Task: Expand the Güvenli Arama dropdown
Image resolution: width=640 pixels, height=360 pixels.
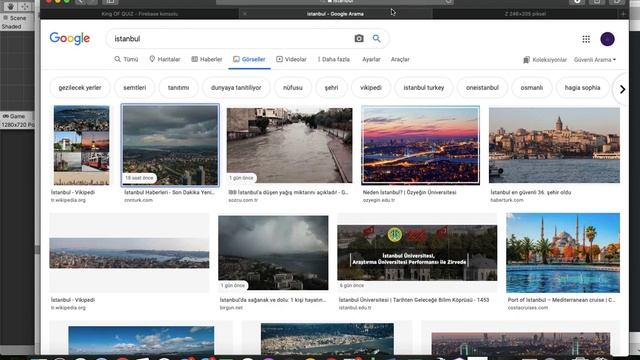Action: [595, 60]
